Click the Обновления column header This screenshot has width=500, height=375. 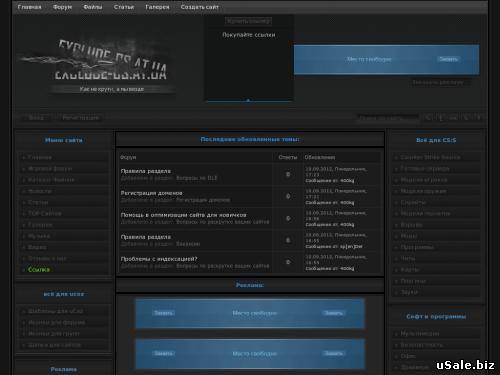tap(320, 157)
